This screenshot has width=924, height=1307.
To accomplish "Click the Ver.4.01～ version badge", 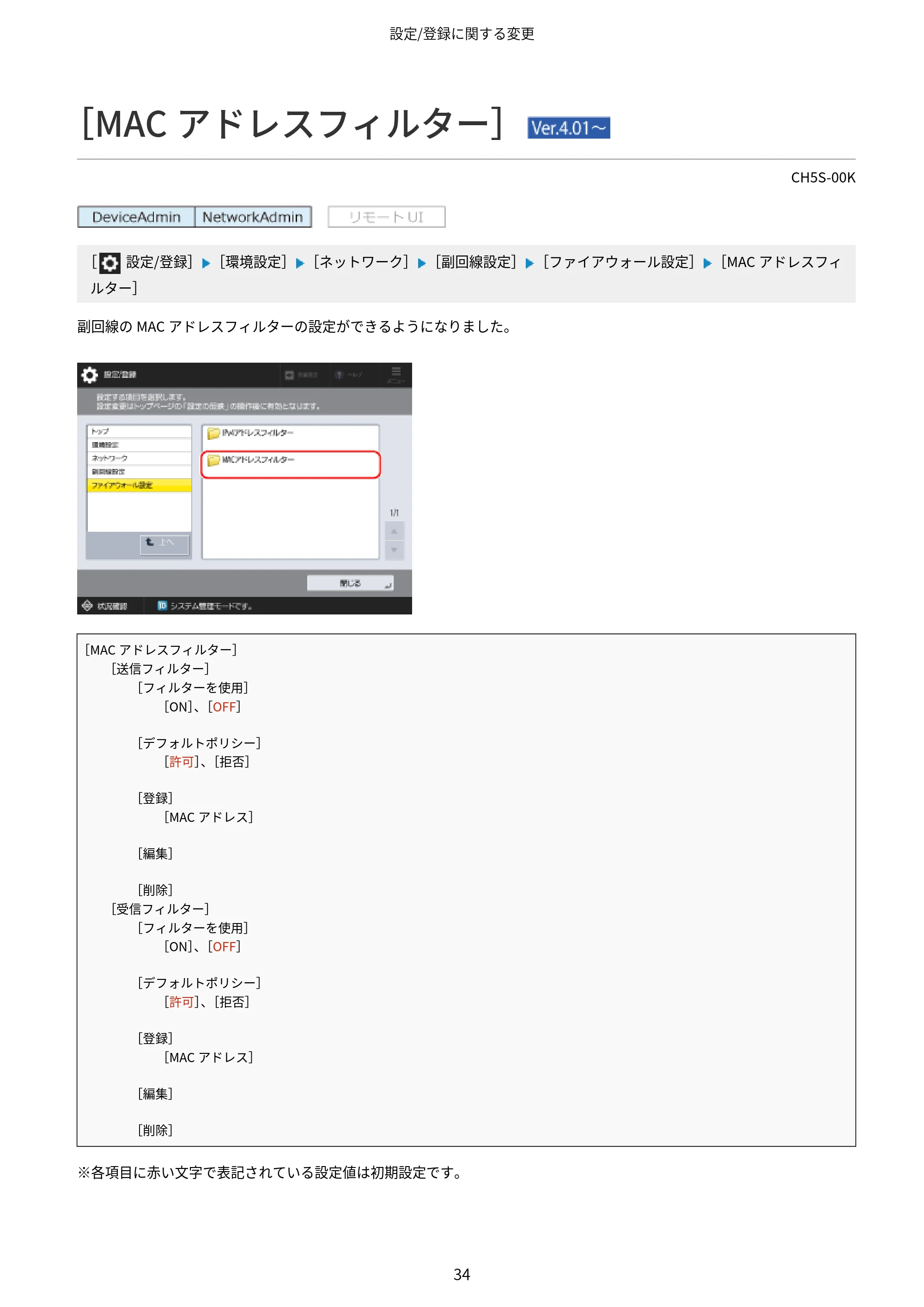I will pyautogui.click(x=569, y=128).
